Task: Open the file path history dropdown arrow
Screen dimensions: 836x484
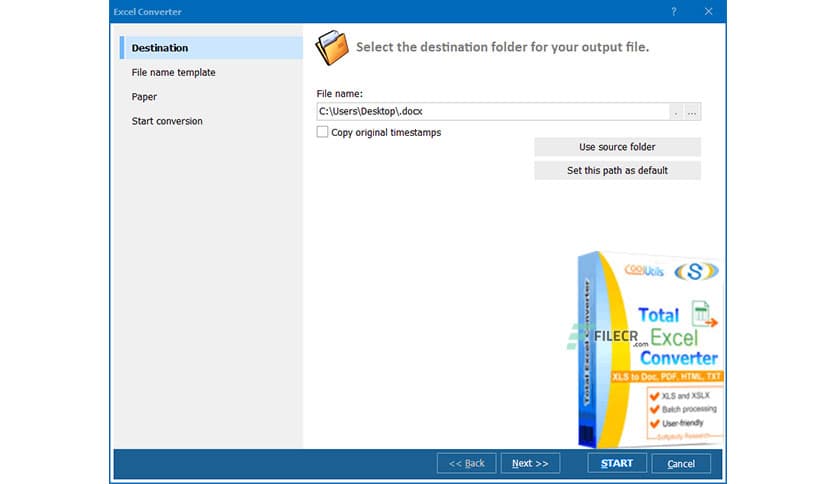Action: point(676,112)
